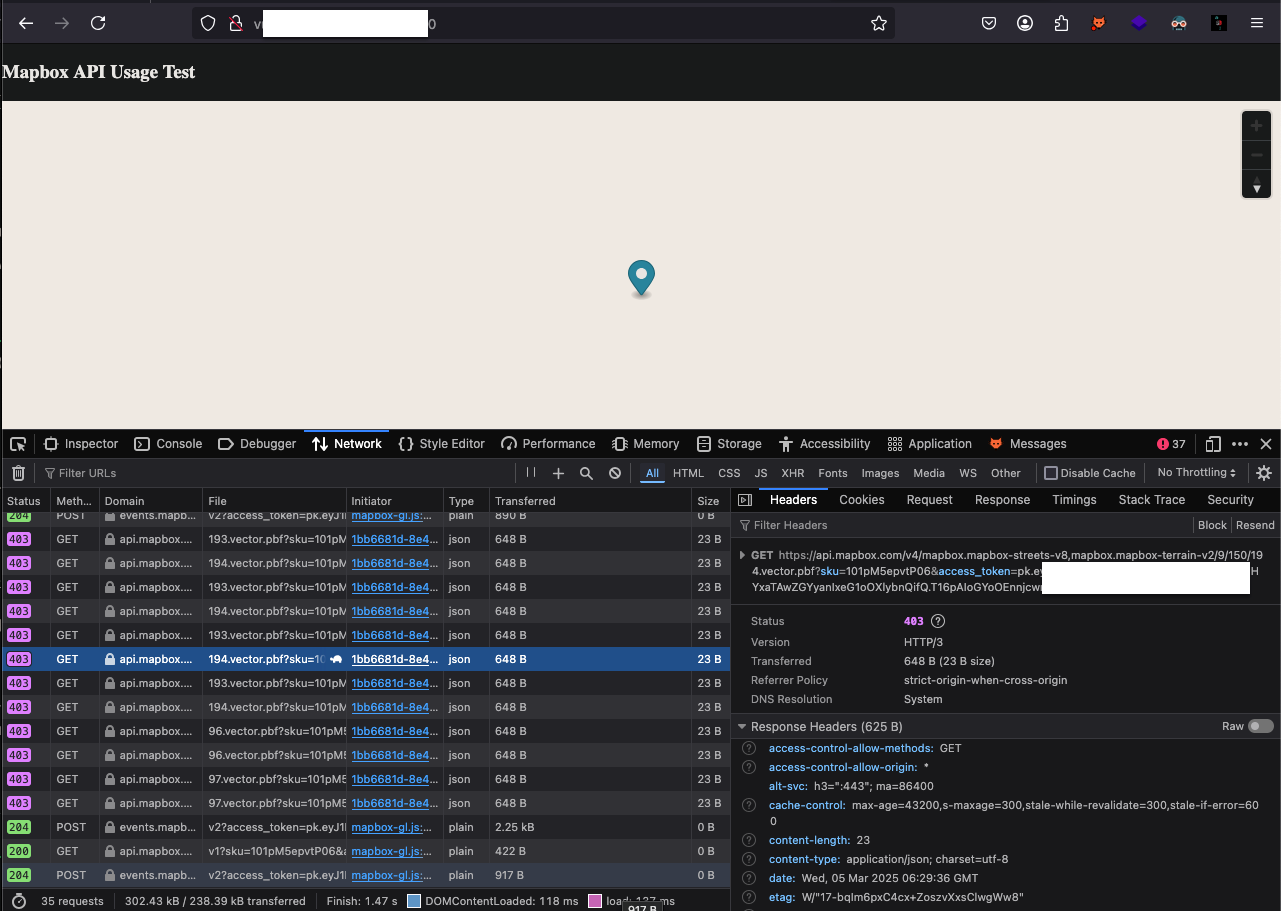Open the performance analysis stopwatch icon
This screenshot has height=911, width=1281.
[x=18, y=901]
